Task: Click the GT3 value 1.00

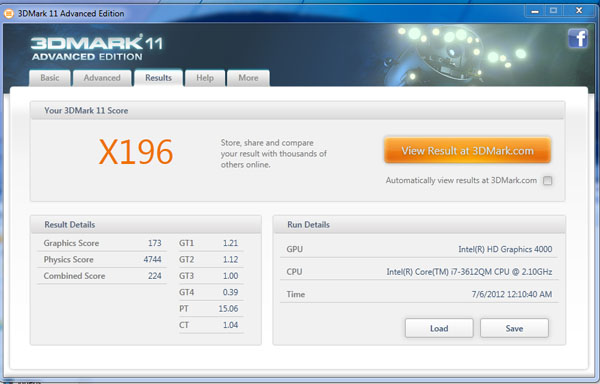Action: click(x=230, y=276)
